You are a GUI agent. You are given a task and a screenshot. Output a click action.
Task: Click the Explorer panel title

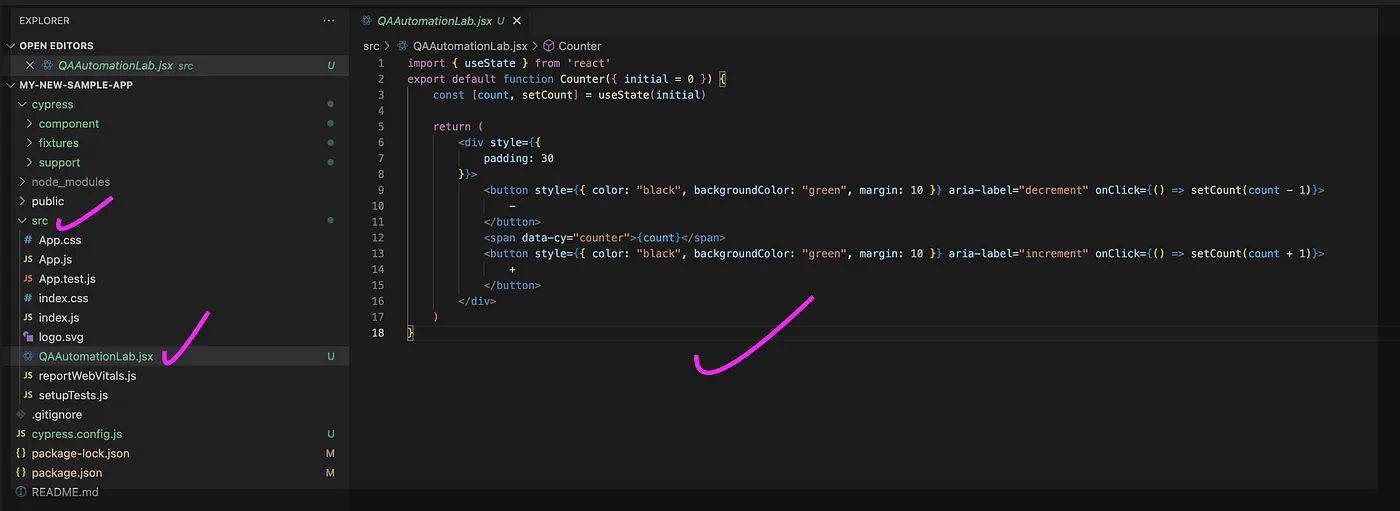(44, 20)
